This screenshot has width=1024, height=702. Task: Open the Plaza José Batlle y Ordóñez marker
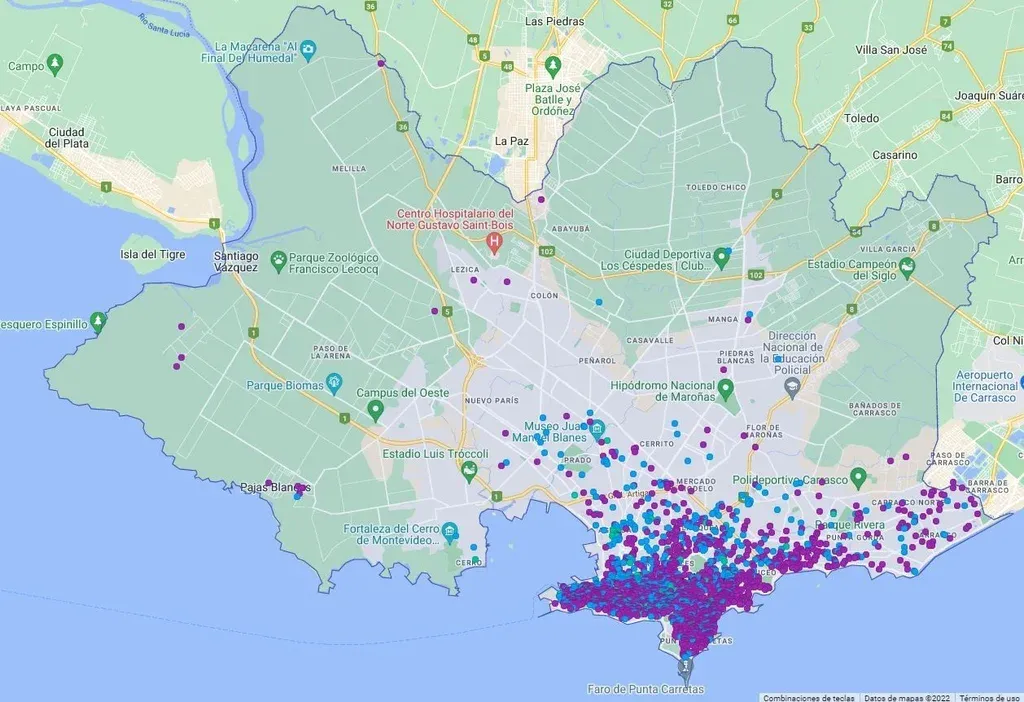coord(551,67)
